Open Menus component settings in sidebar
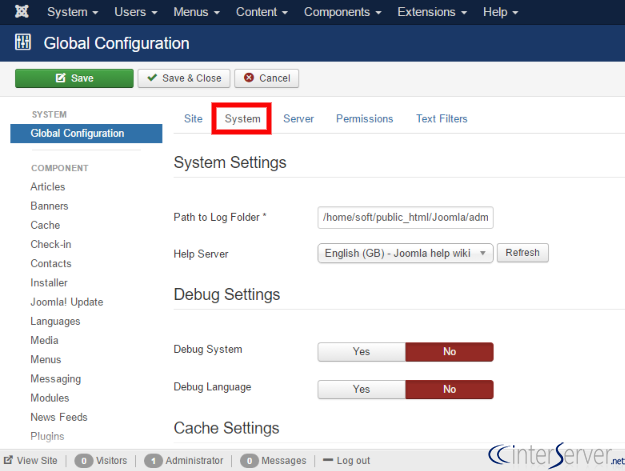The image size is (625, 471). [46, 359]
